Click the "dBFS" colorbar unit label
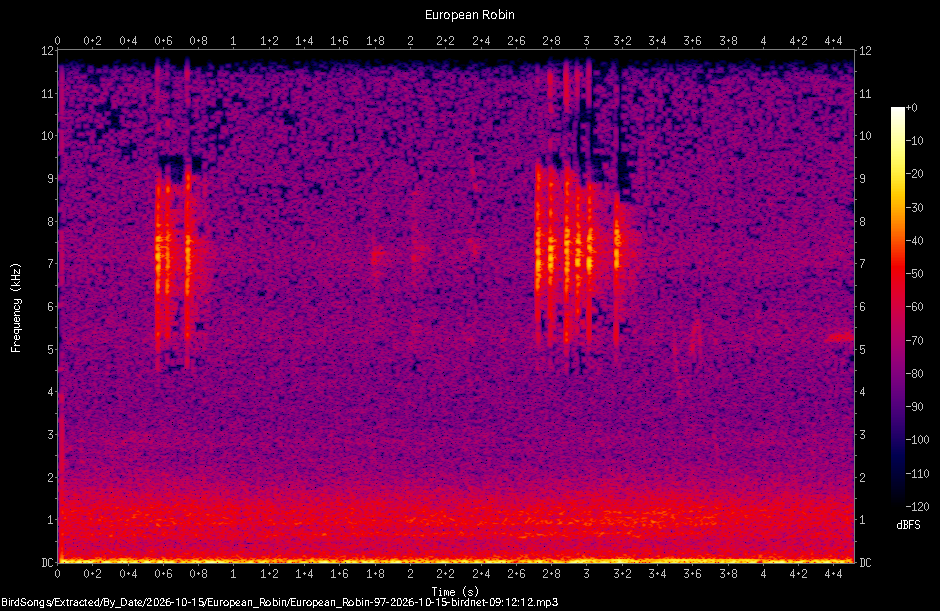The width and height of the screenshot is (940, 611). coord(908,525)
